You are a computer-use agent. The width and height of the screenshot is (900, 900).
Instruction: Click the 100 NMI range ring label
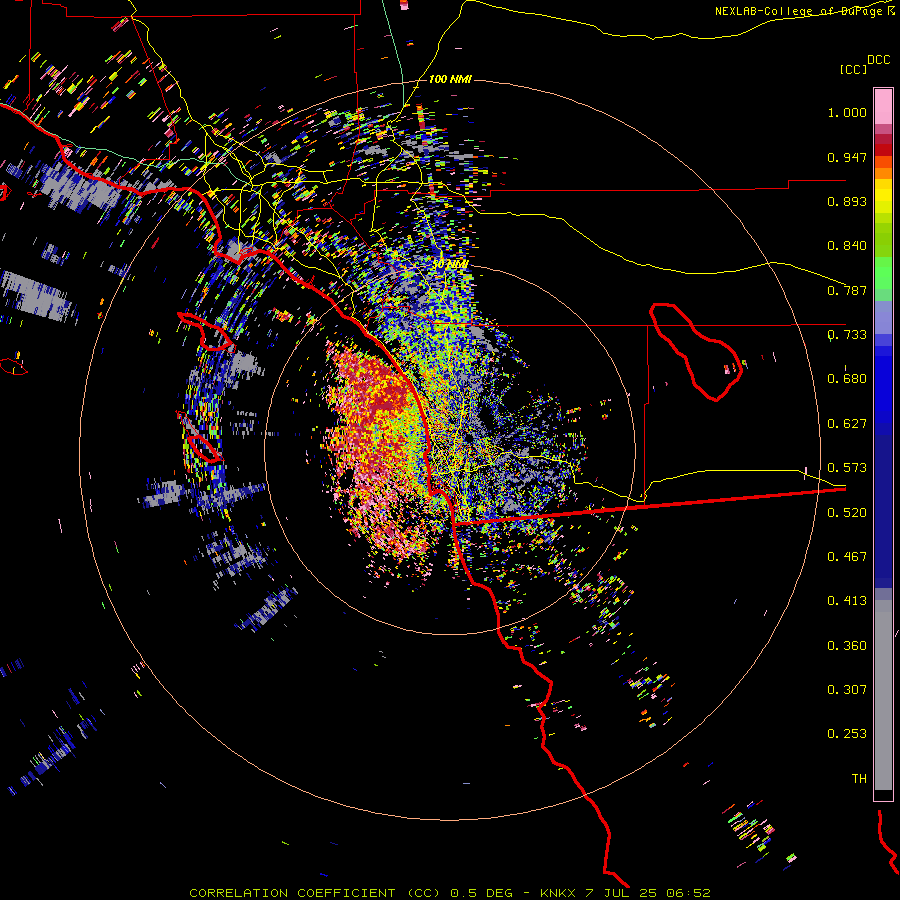coord(450,79)
